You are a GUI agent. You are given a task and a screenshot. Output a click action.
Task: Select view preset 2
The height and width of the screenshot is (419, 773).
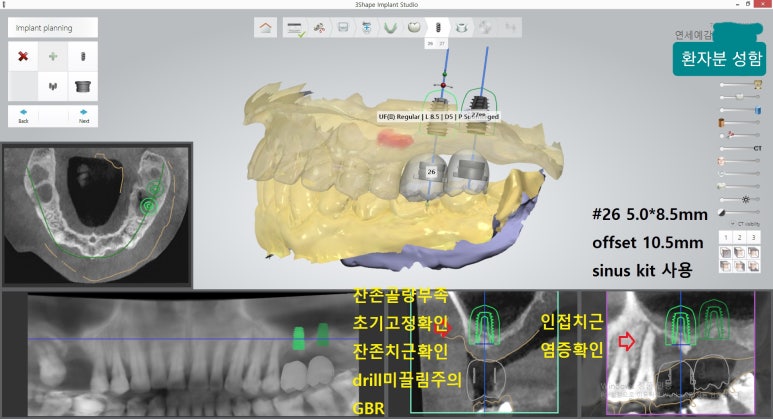[x=741, y=238]
